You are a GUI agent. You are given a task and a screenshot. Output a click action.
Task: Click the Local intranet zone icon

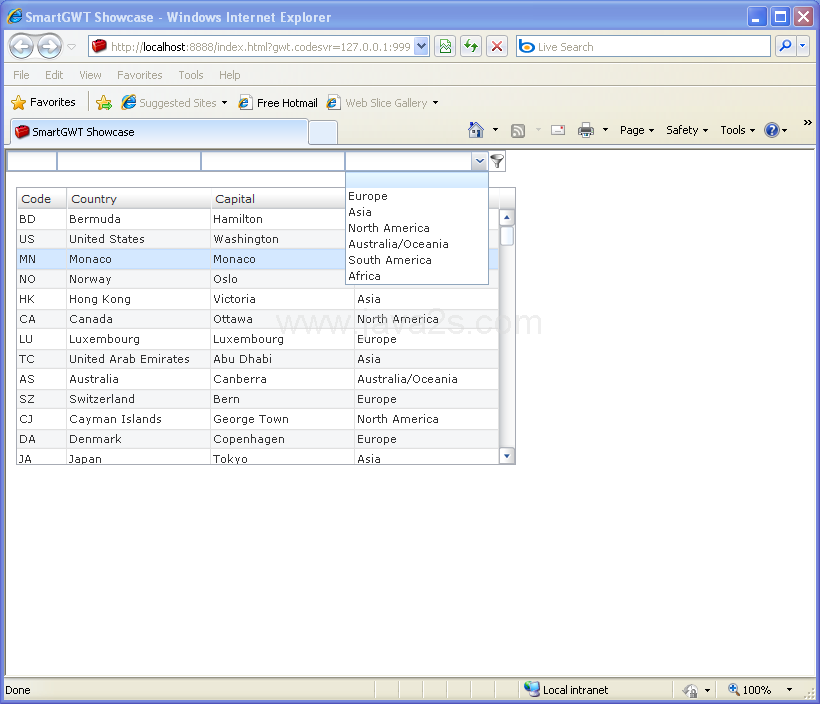532,689
